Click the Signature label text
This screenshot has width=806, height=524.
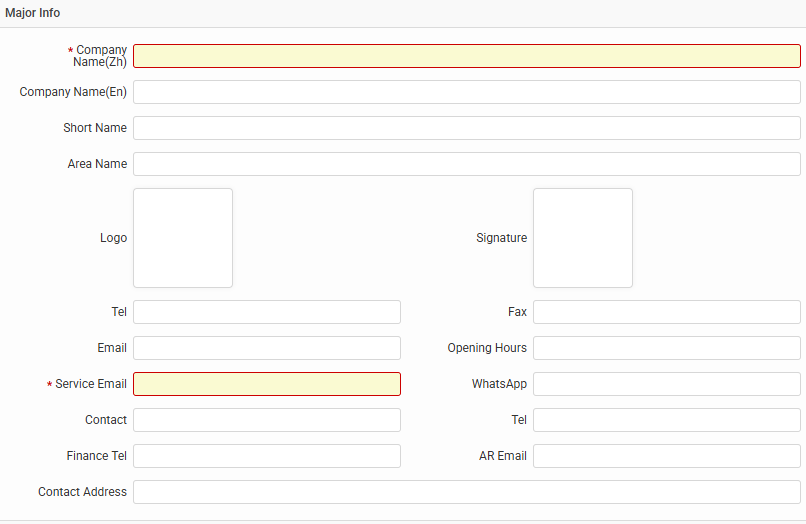[501, 238]
